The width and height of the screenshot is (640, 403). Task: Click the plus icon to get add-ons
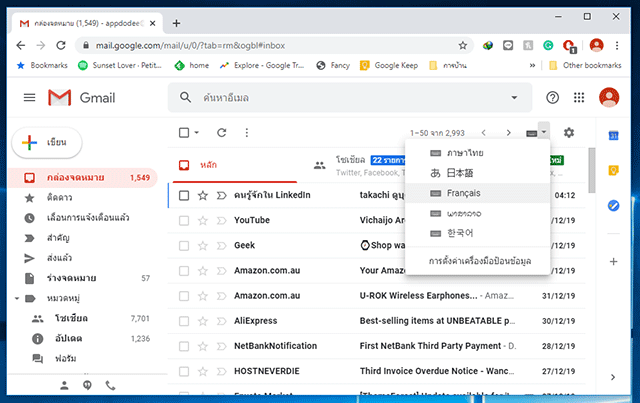pos(613,261)
